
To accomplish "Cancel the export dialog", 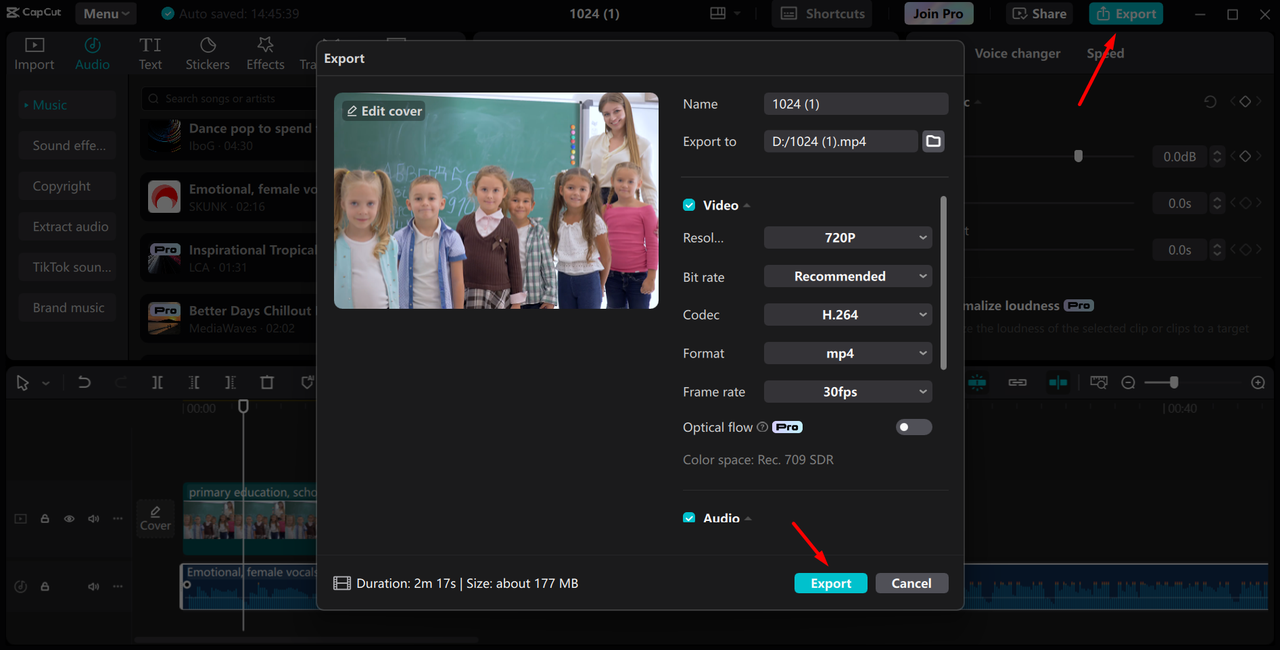I will click(911, 583).
